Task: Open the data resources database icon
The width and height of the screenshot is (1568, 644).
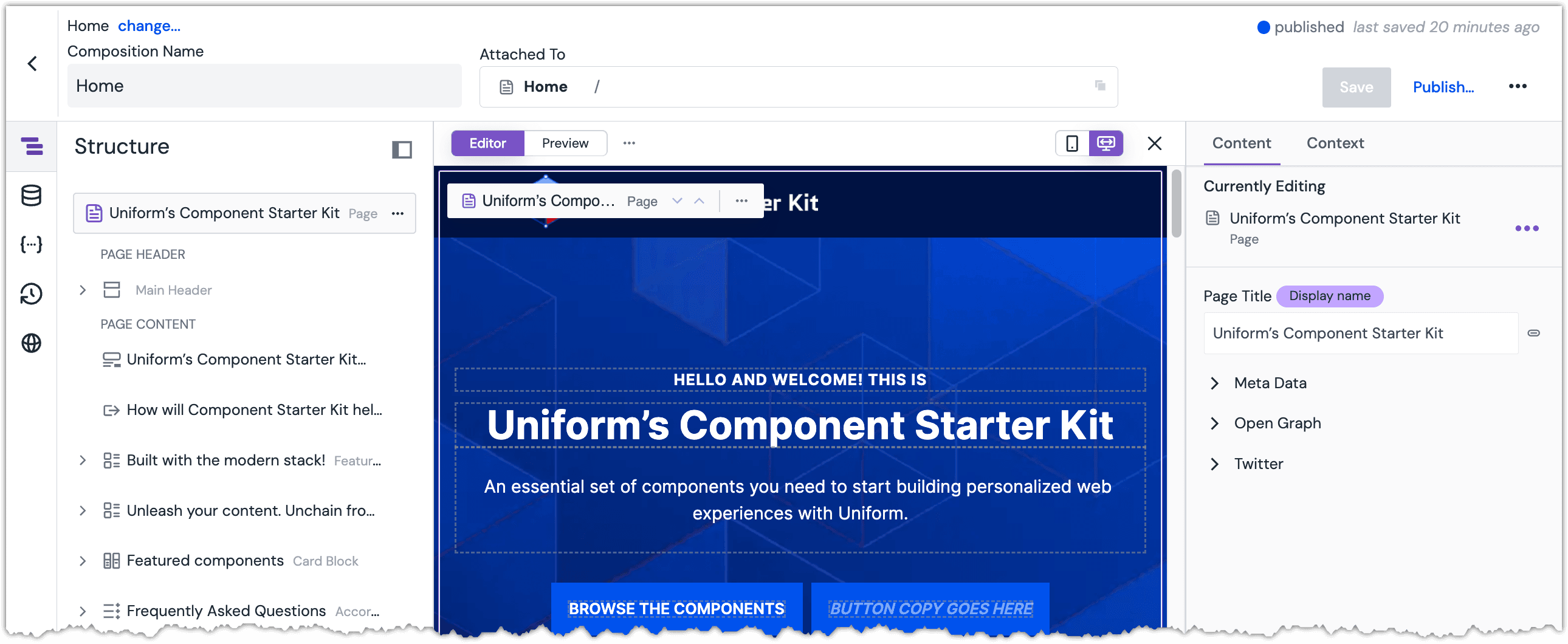Action: (x=31, y=196)
